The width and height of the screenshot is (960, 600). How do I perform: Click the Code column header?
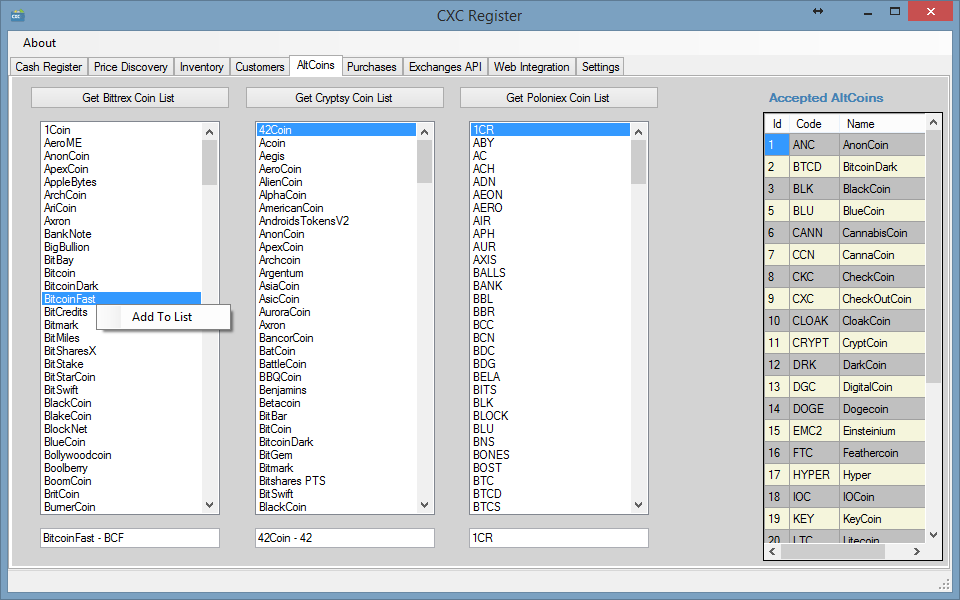tap(814, 124)
